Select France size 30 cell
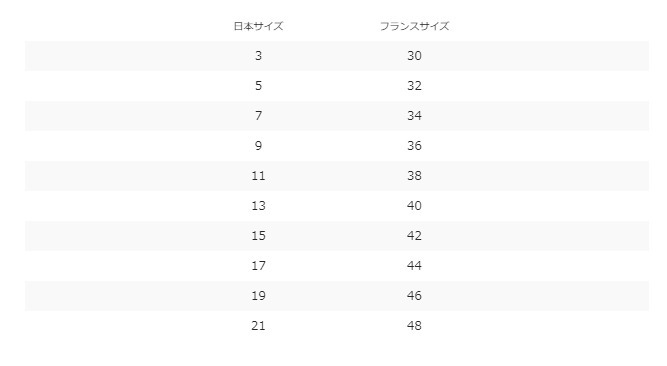This screenshot has height=366, width=667. point(414,56)
